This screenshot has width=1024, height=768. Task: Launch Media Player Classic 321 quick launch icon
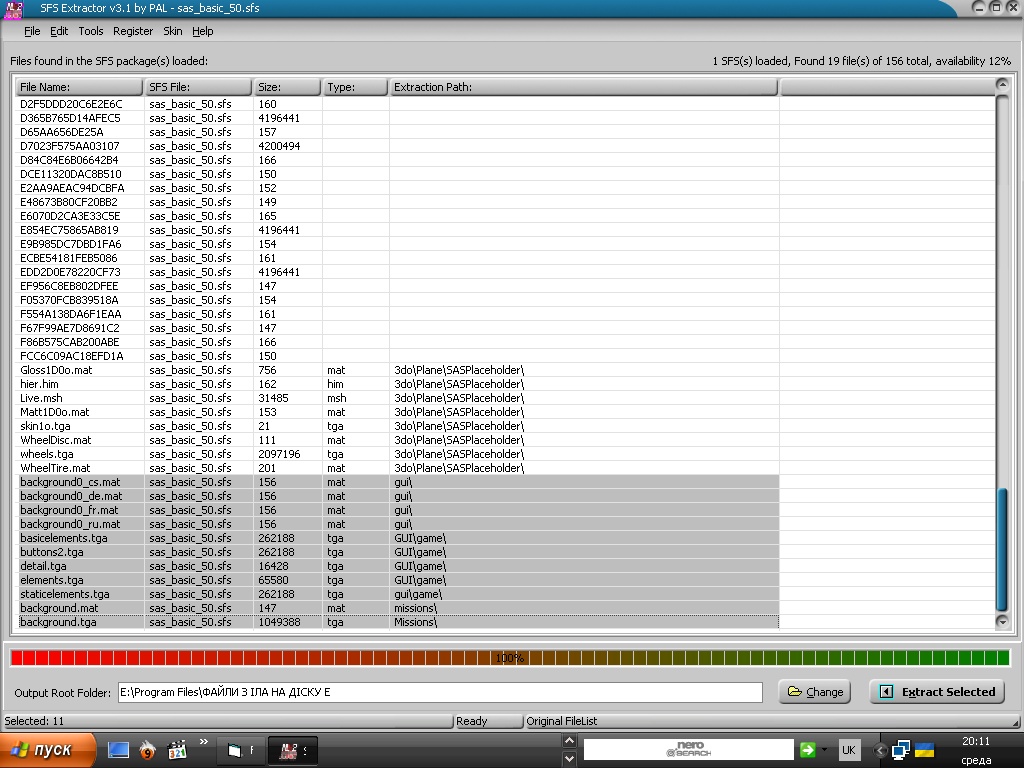(x=177, y=750)
